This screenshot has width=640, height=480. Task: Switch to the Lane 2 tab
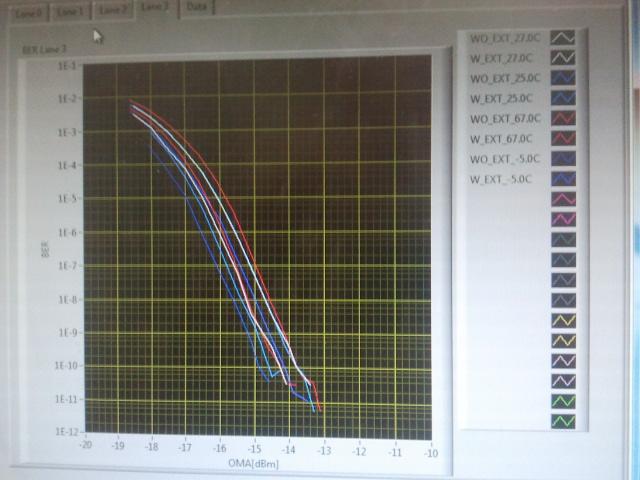(113, 10)
